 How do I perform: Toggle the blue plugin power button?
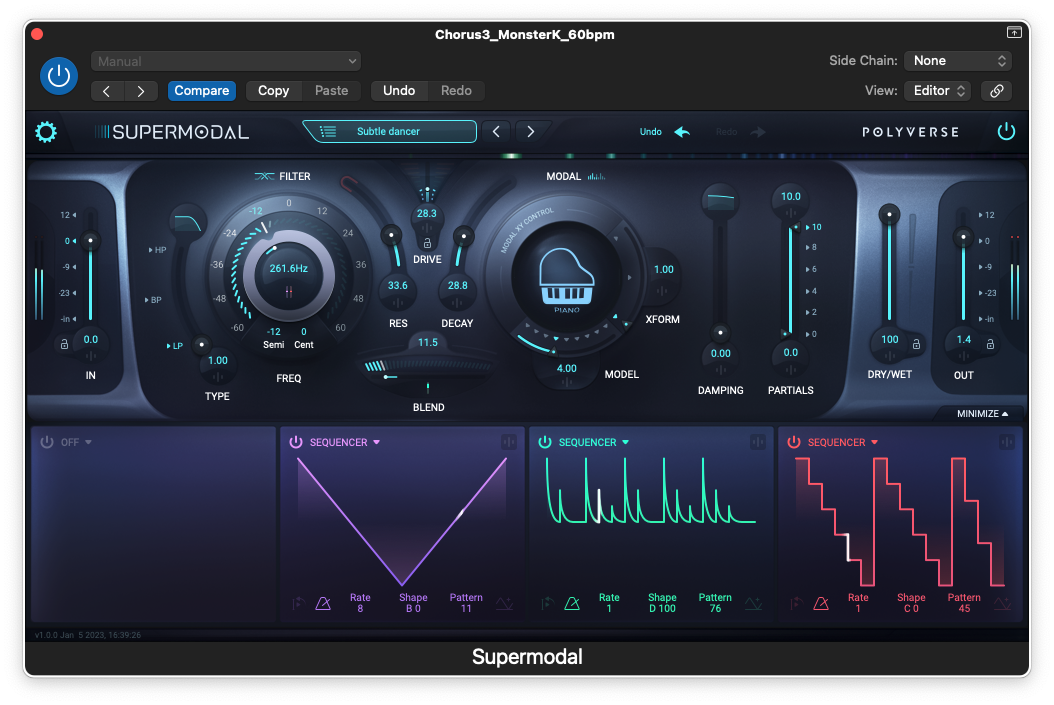[59, 76]
